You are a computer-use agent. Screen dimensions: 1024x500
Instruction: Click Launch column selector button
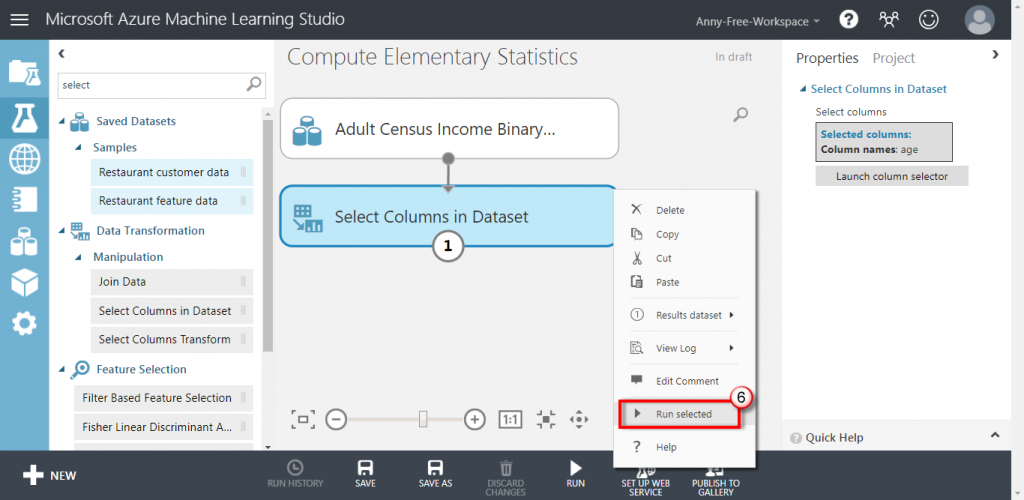[891, 176]
